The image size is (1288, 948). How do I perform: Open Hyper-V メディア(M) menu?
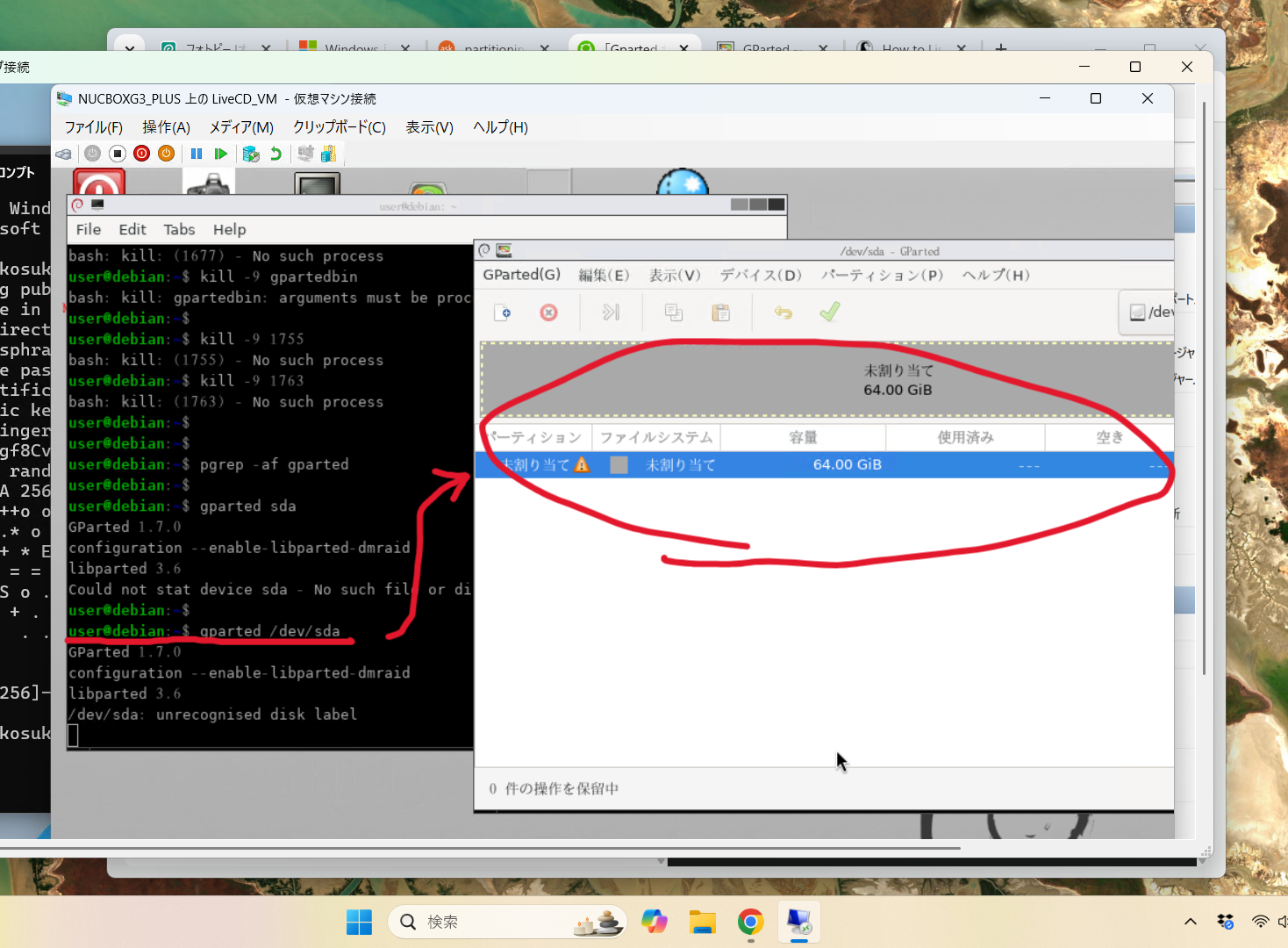pos(241,127)
